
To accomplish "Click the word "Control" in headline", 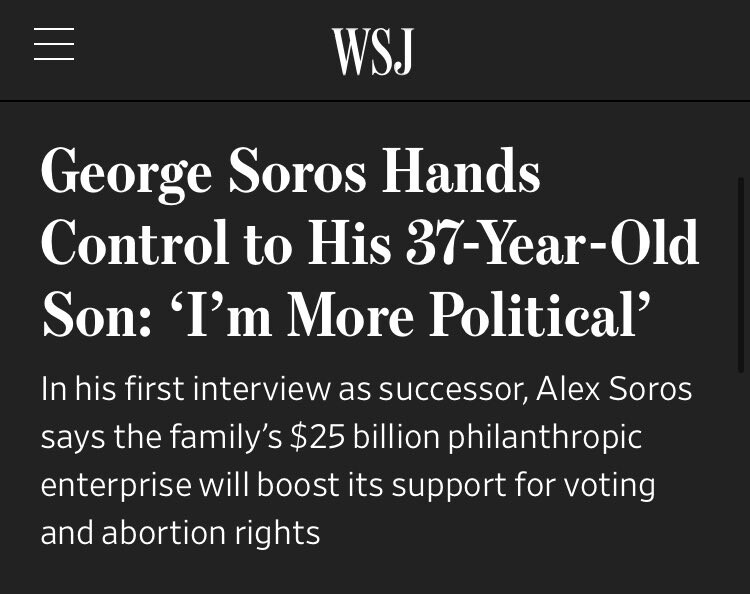I will (134, 243).
